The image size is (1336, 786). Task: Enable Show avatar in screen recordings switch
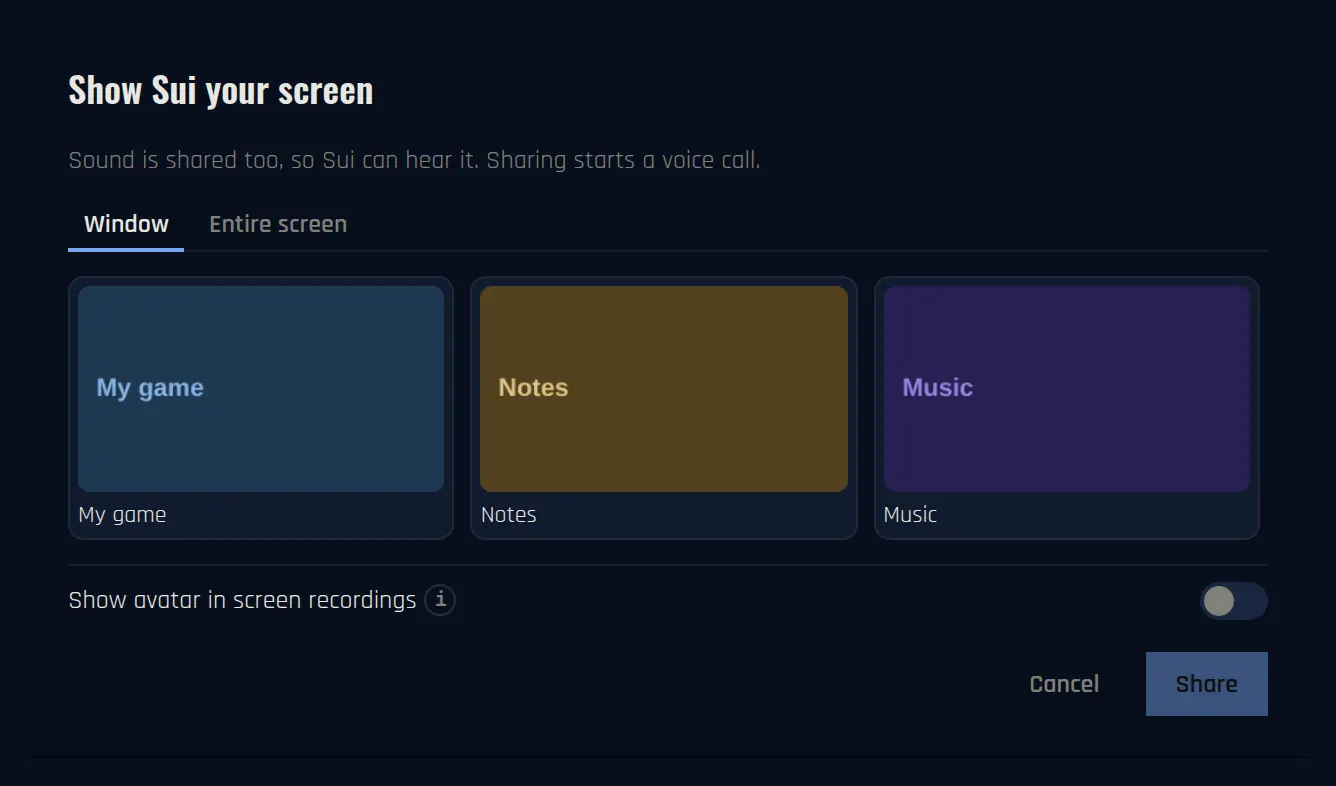1234,601
